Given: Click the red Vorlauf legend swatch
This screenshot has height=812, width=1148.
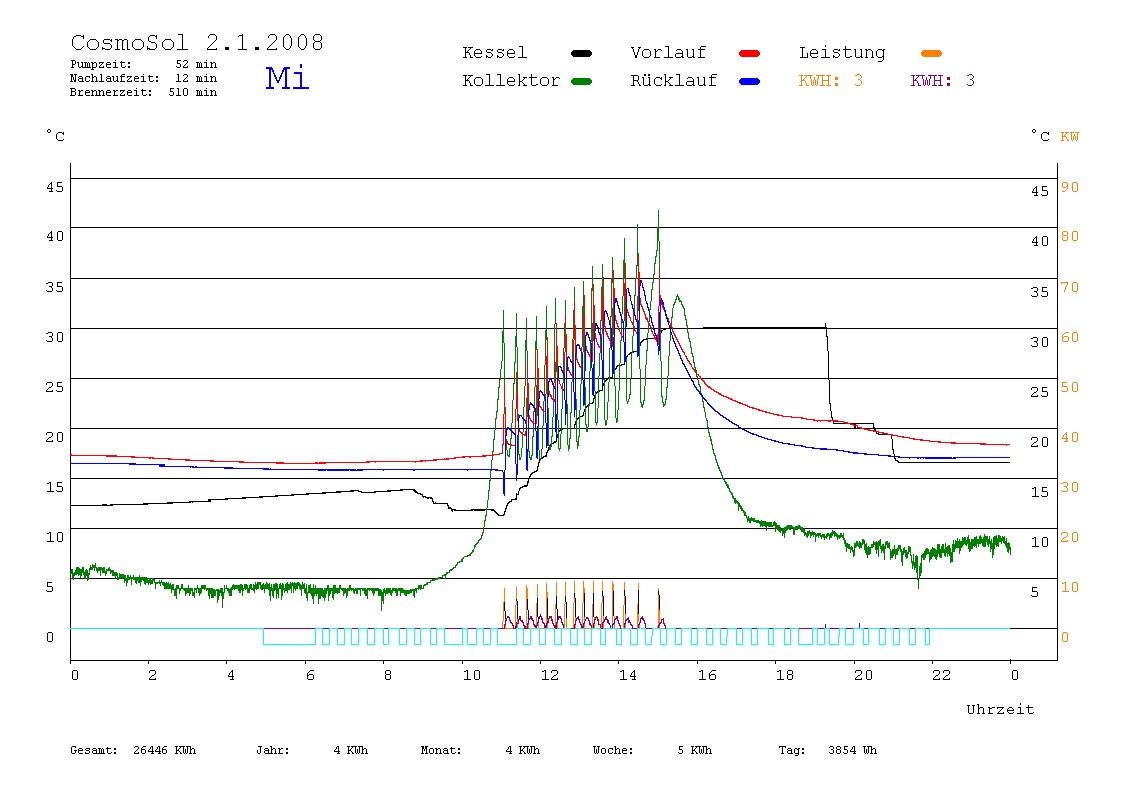Looking at the screenshot, I should click(750, 53).
